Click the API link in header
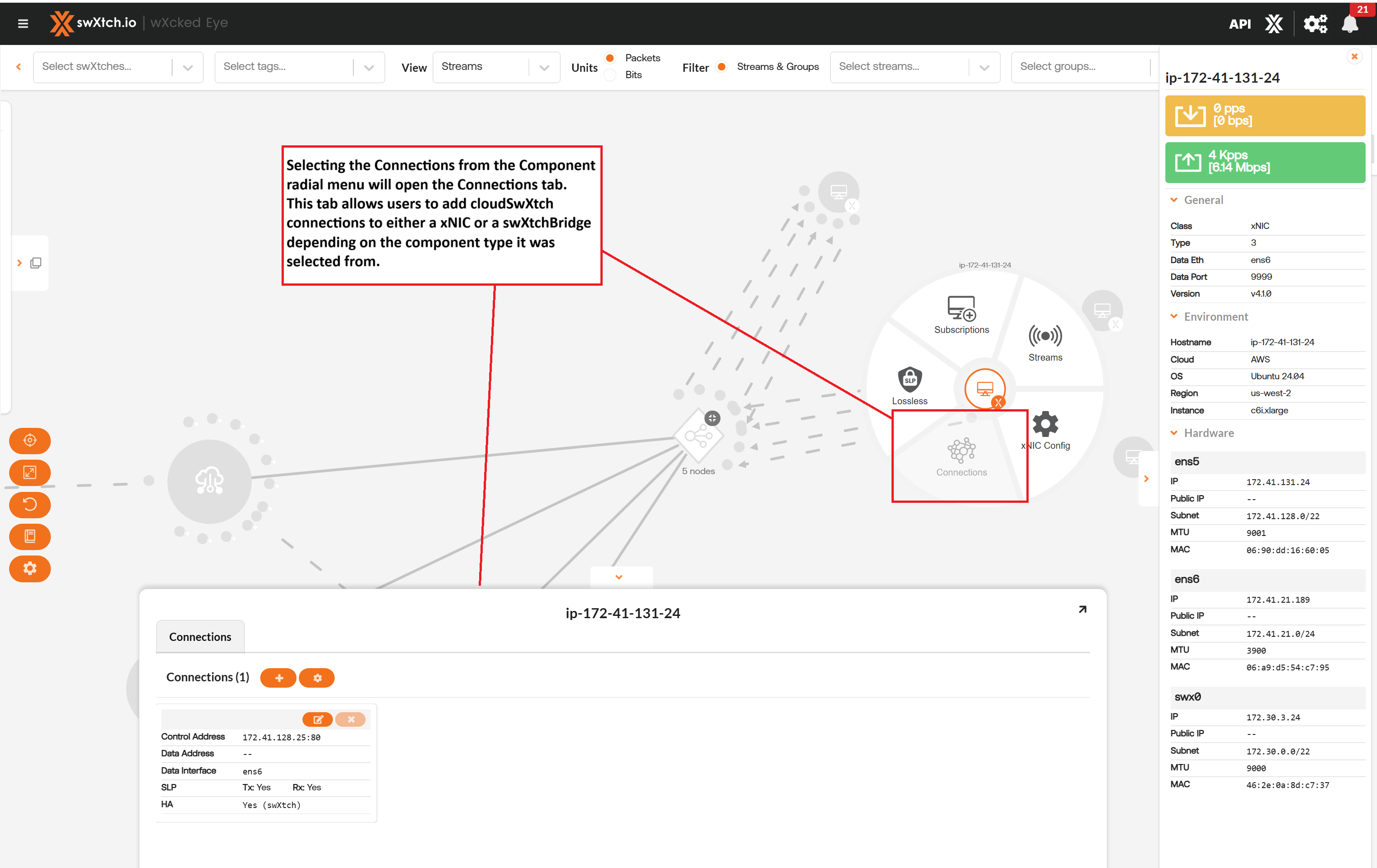The image size is (1377, 868). (x=1239, y=24)
